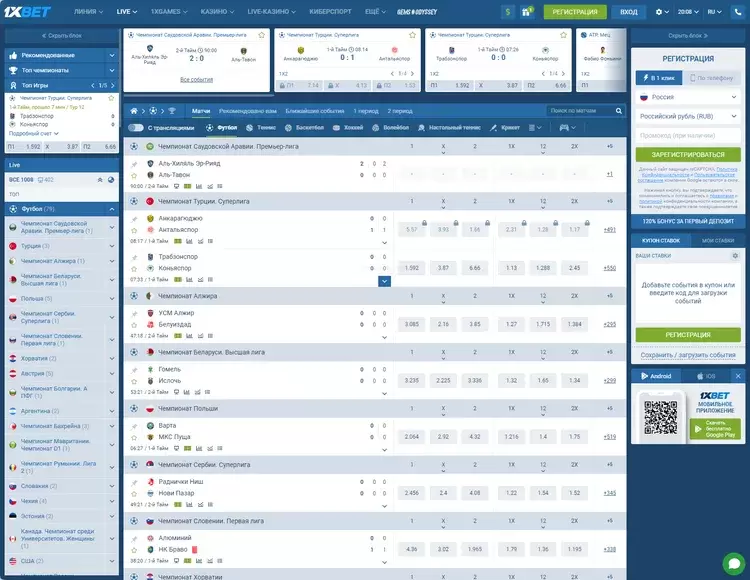
Task: Open the more sports list dropdown
Action: 535,128
